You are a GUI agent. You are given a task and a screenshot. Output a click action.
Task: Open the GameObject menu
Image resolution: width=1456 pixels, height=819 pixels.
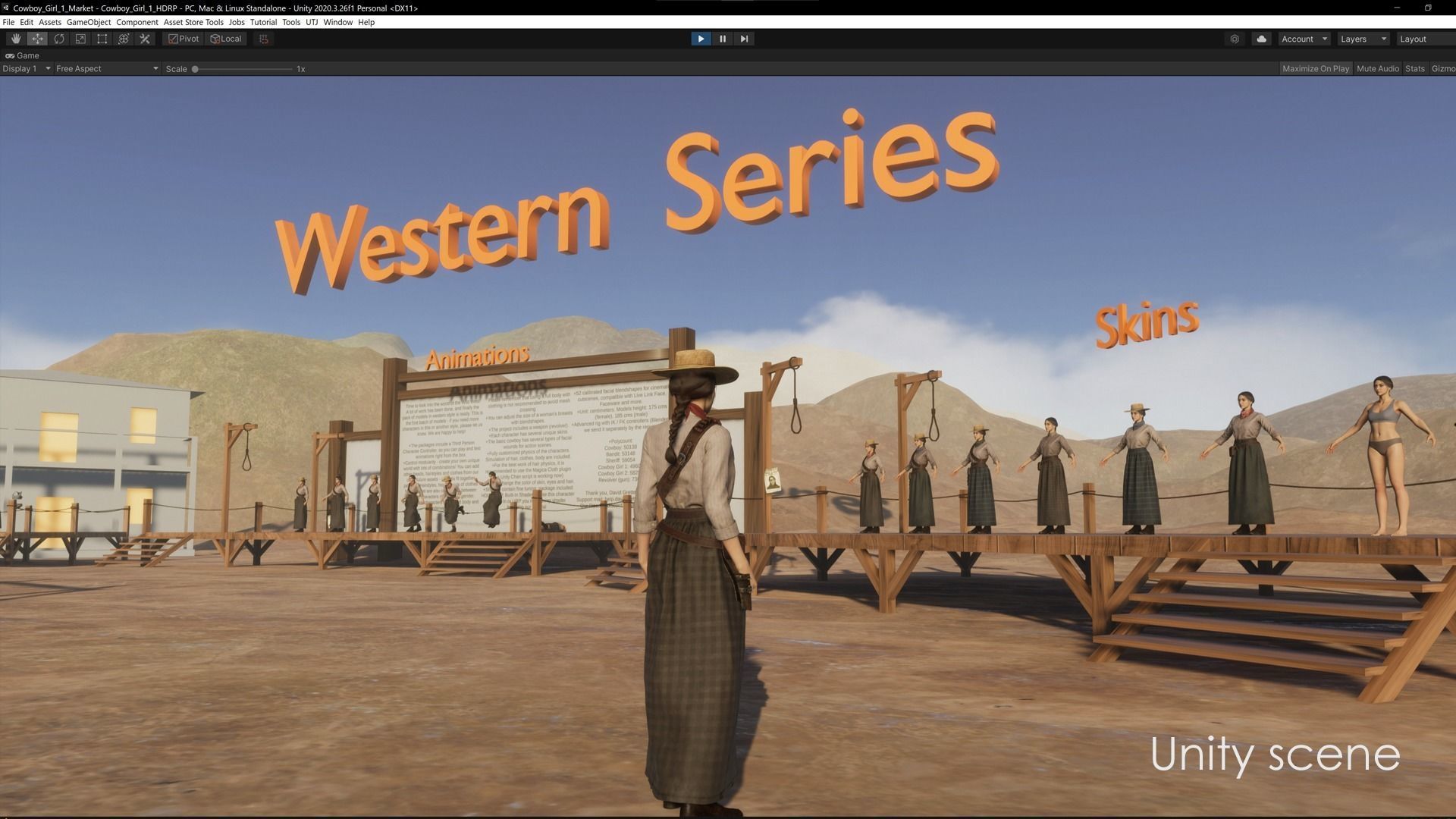89,22
